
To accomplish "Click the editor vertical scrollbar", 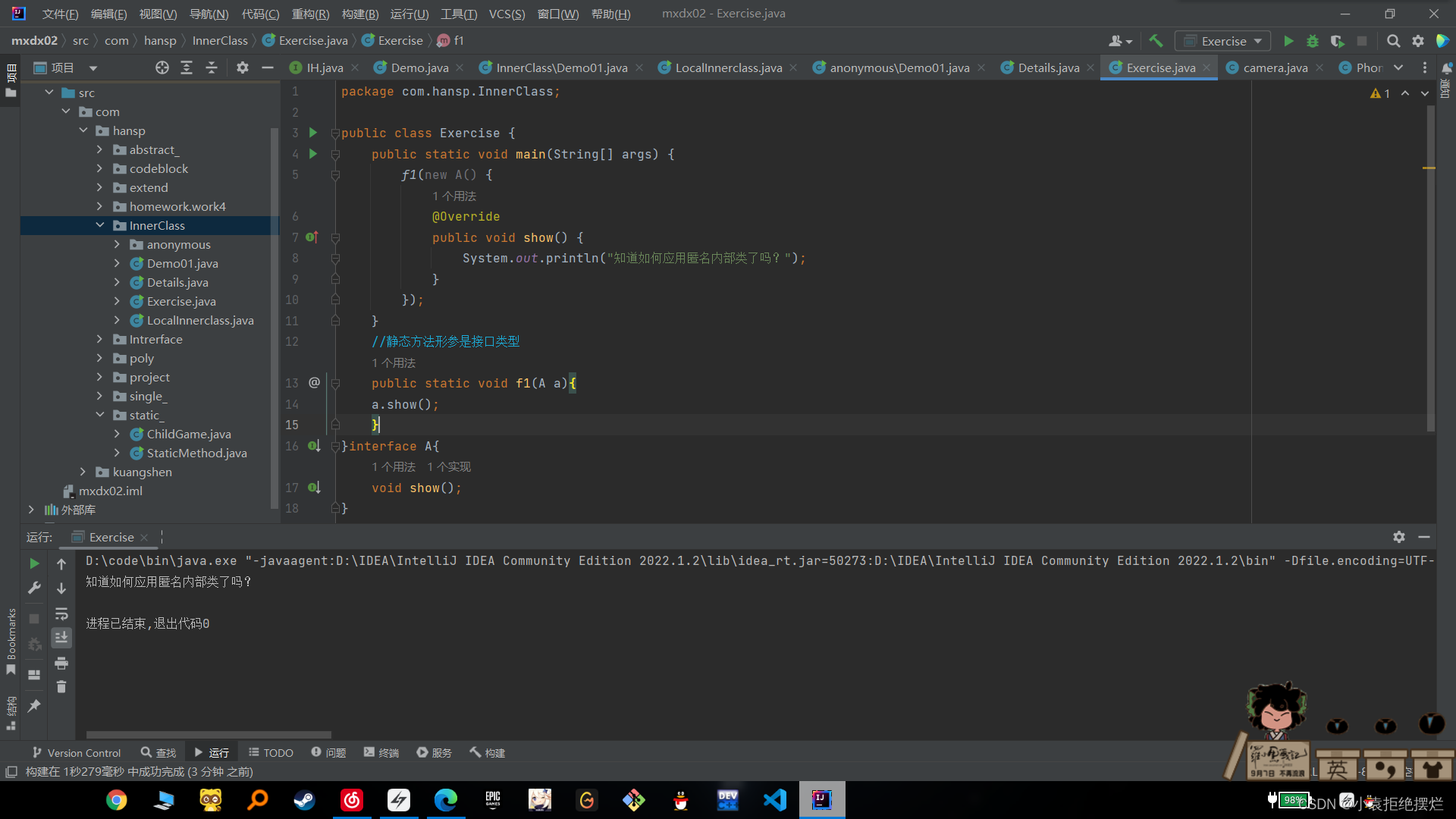I will [x=1430, y=269].
